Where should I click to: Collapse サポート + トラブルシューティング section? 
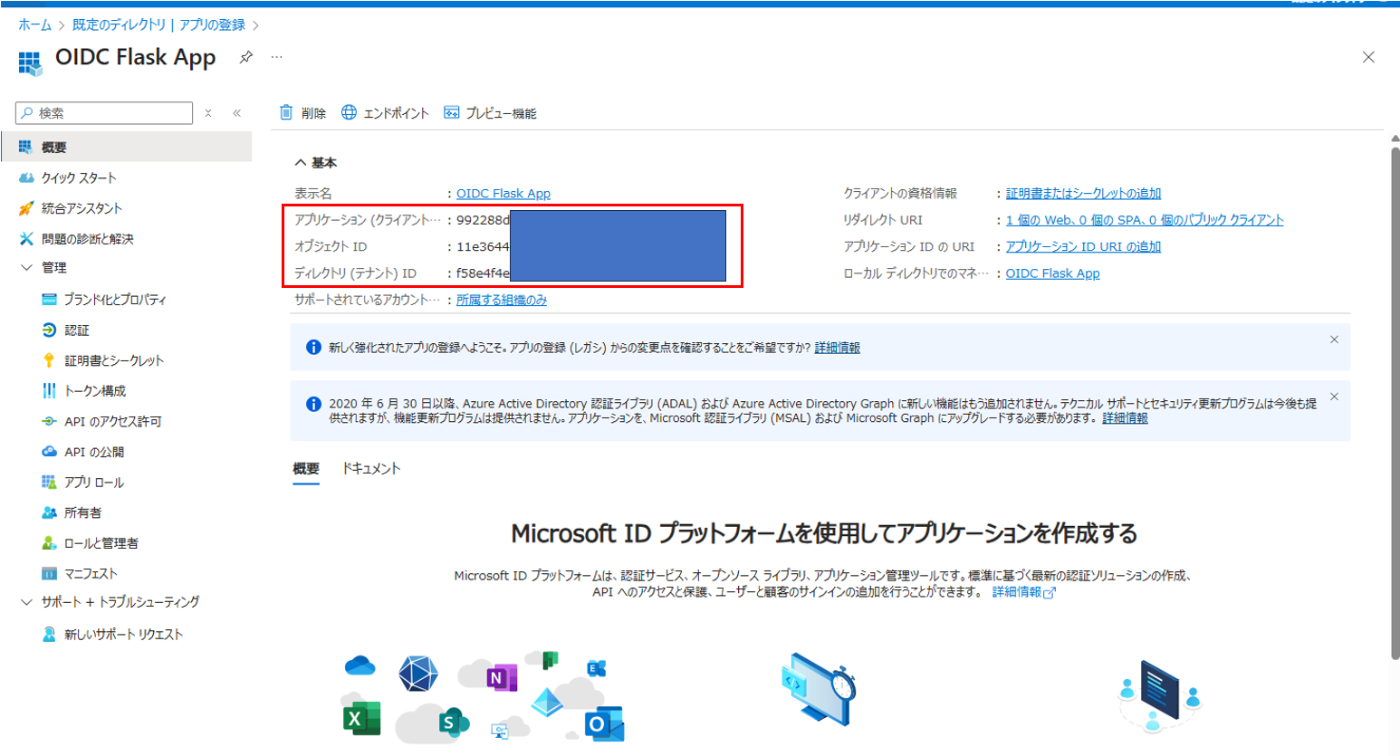[x=26, y=602]
